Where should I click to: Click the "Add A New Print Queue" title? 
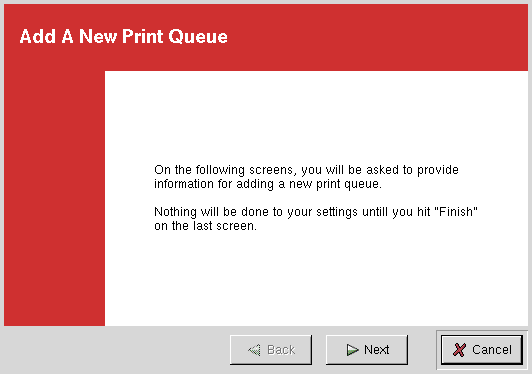pyautogui.click(x=124, y=36)
